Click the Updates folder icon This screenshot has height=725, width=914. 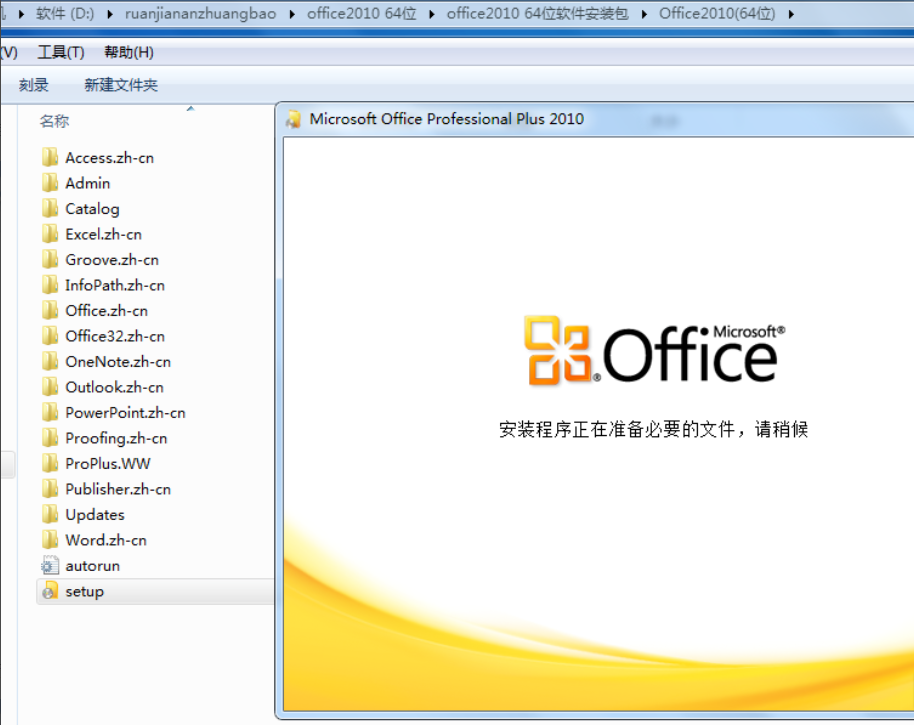pos(50,514)
